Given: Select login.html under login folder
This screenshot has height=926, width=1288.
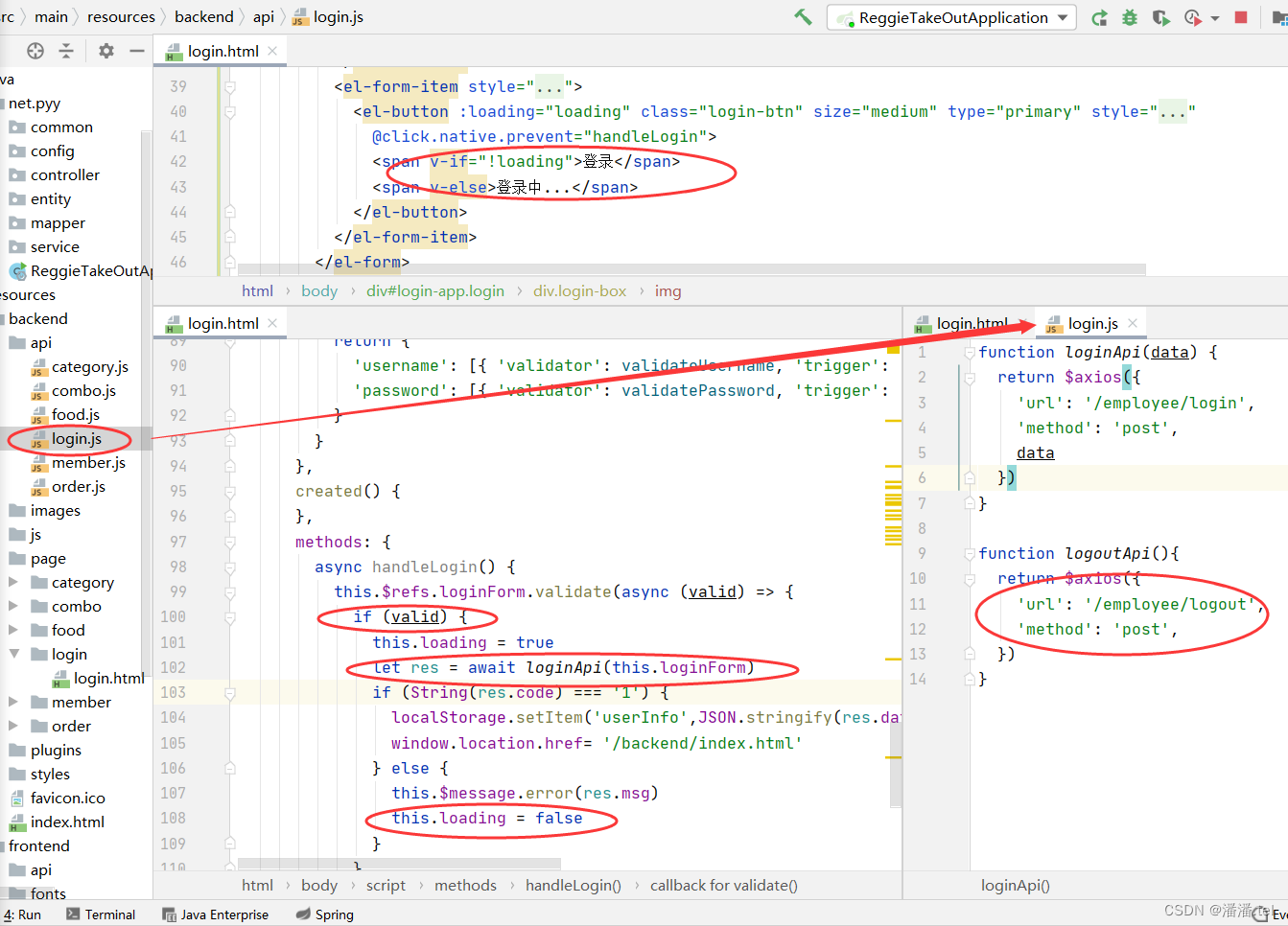Looking at the screenshot, I should coord(99,679).
